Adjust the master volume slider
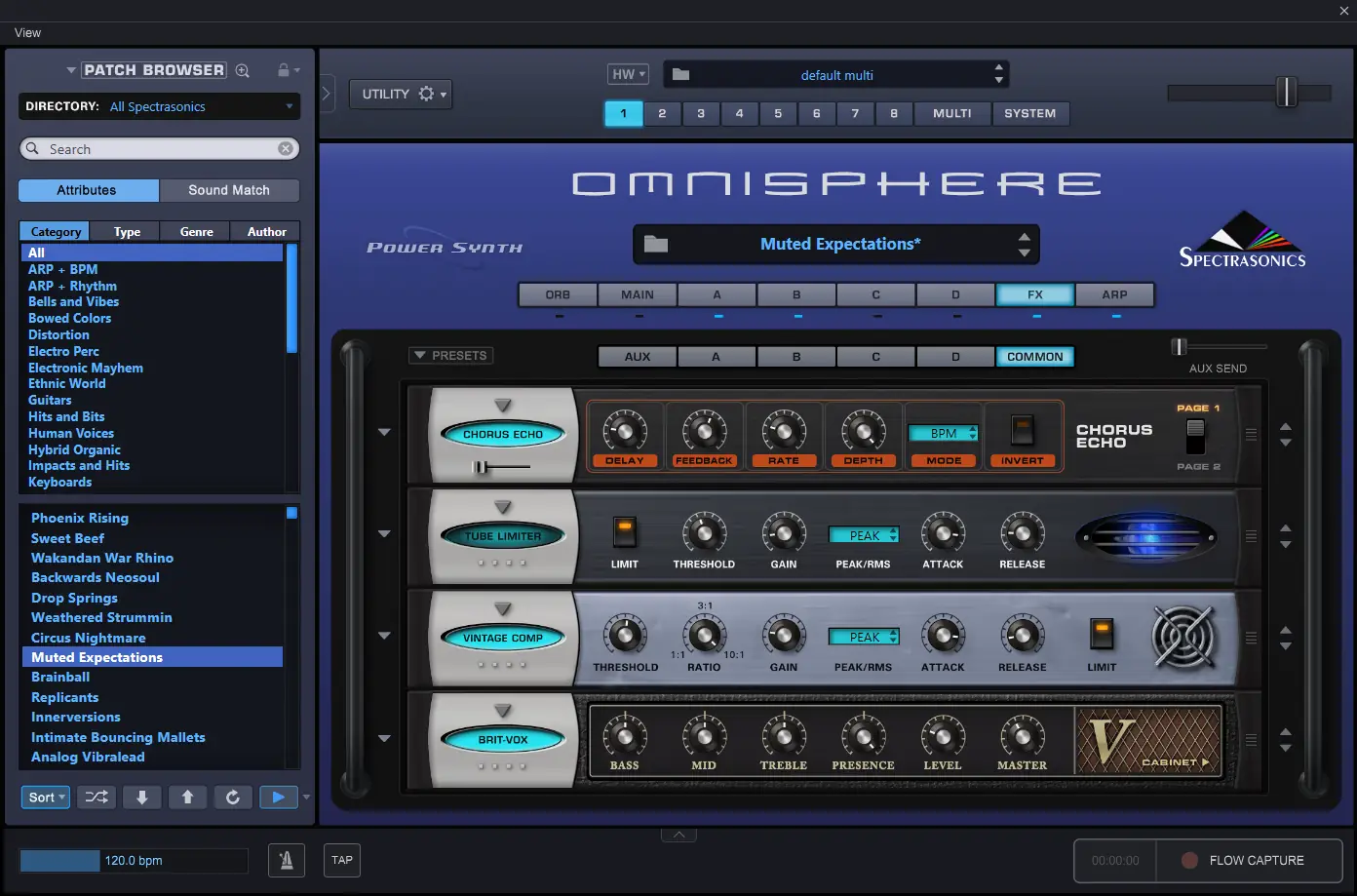 point(1287,93)
